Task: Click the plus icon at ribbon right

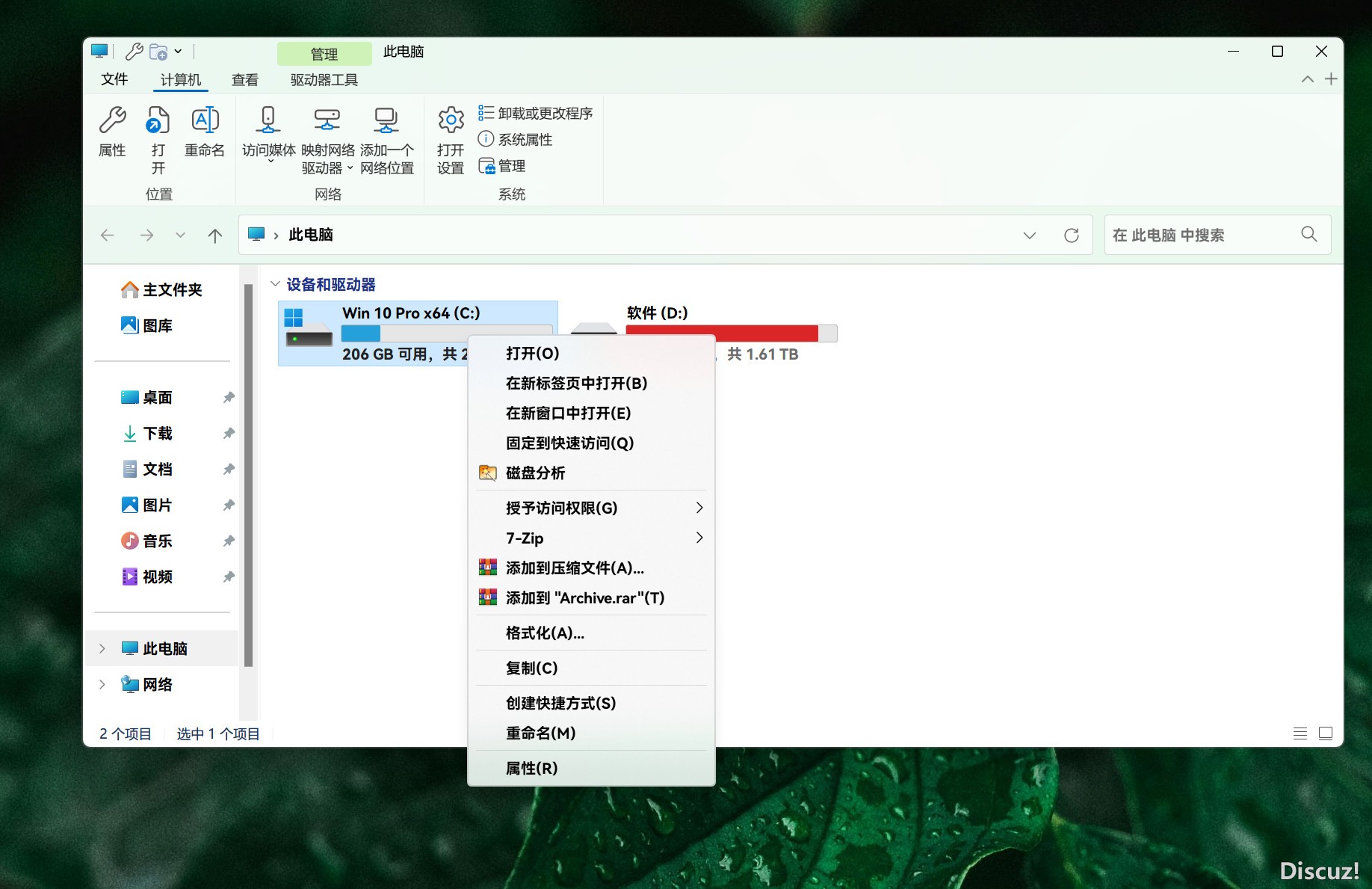Action: click(1331, 79)
